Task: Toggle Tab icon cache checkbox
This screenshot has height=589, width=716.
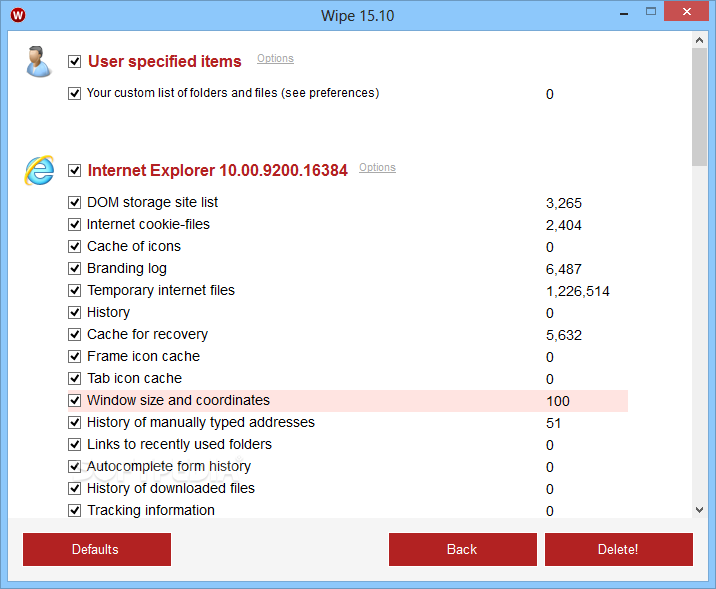Action: 74,378
